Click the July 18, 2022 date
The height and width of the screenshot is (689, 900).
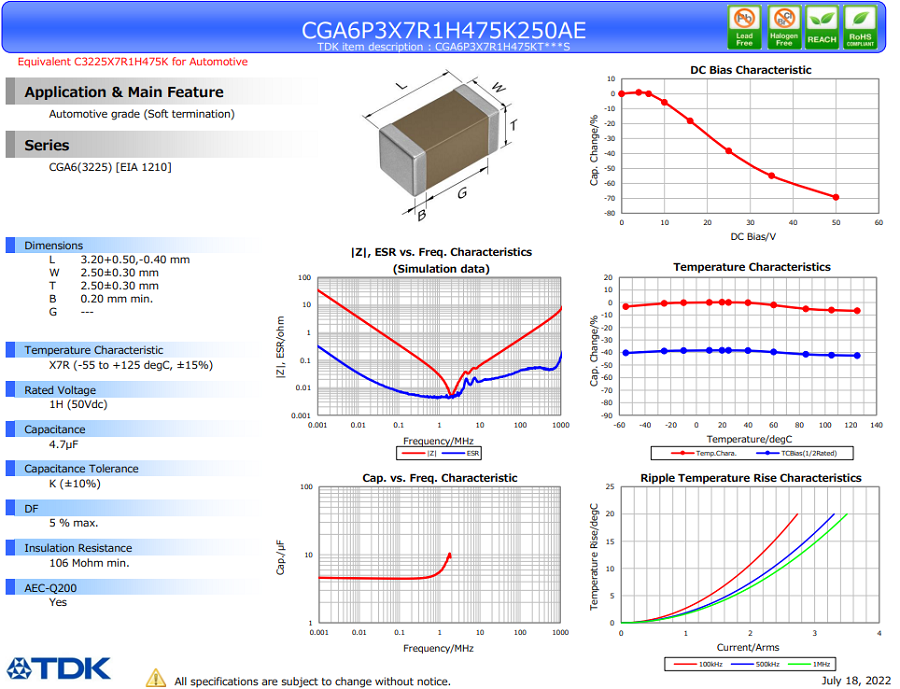click(856, 681)
